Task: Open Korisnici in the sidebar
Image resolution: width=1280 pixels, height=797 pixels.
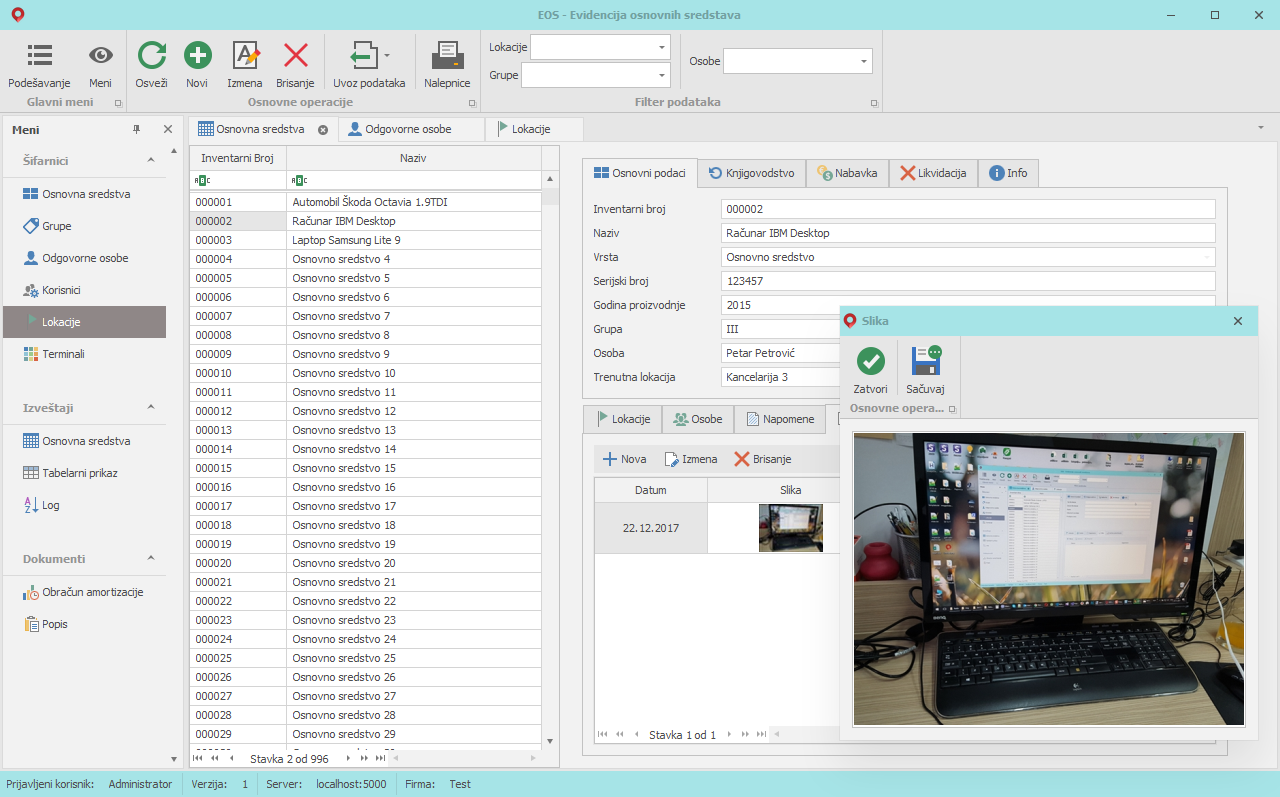Action: pyautogui.click(x=84, y=290)
